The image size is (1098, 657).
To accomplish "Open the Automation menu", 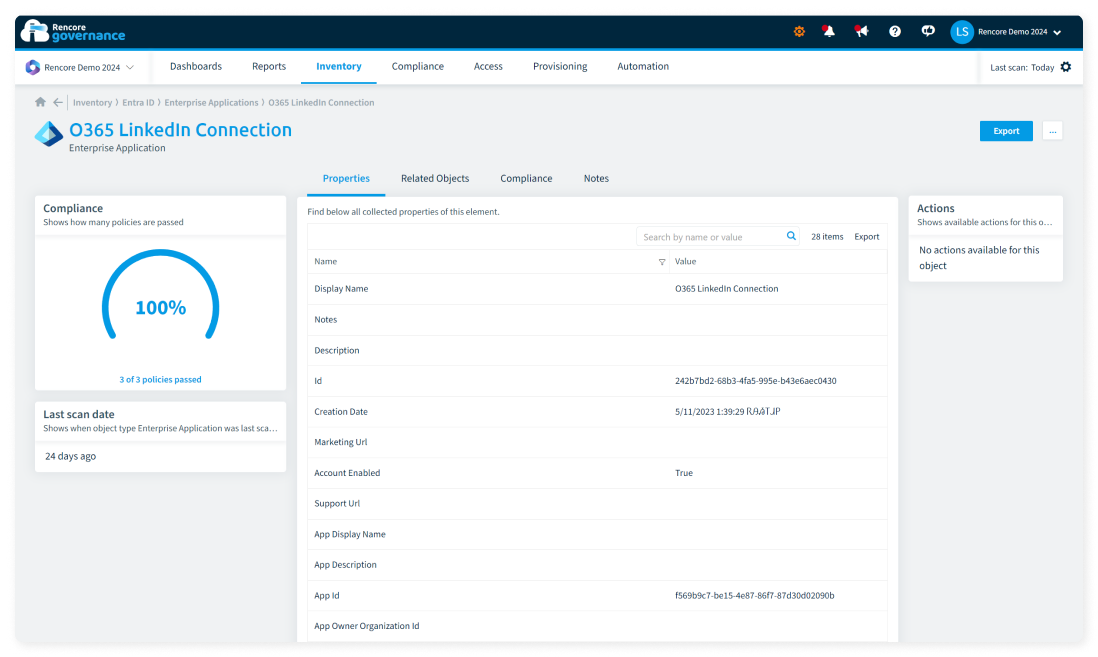I will (643, 67).
